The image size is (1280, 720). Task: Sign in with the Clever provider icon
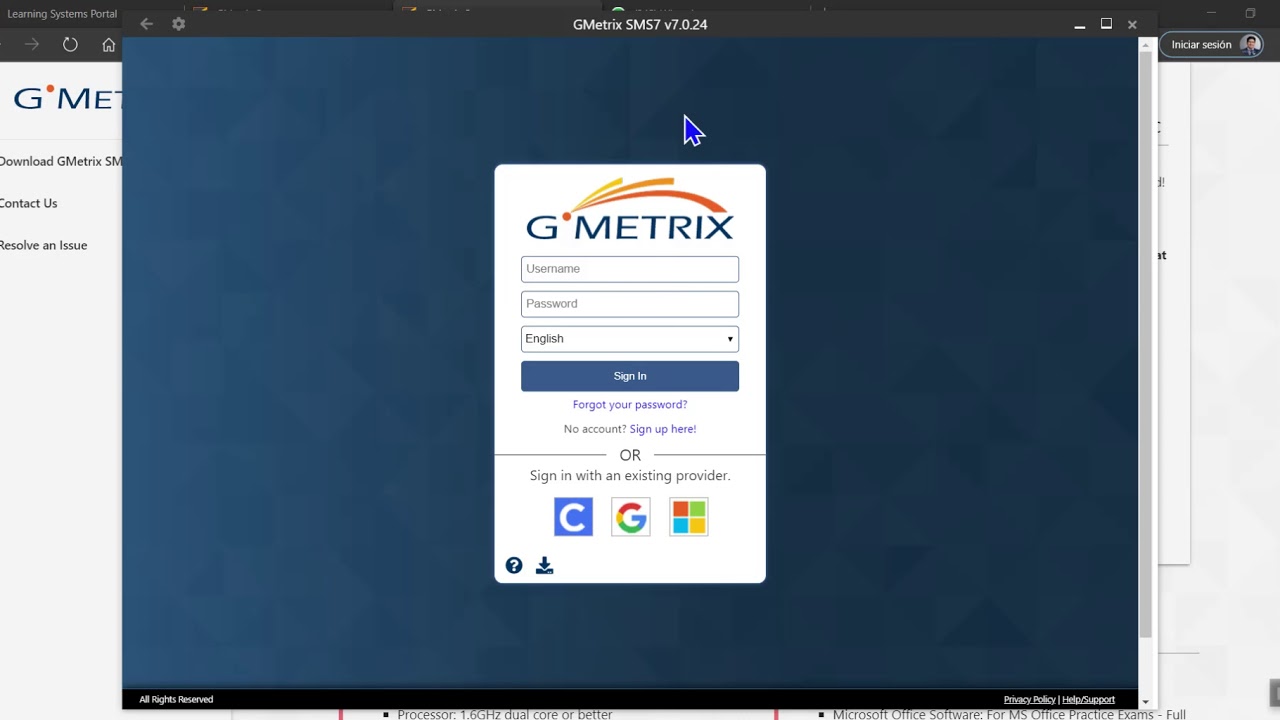pos(573,517)
